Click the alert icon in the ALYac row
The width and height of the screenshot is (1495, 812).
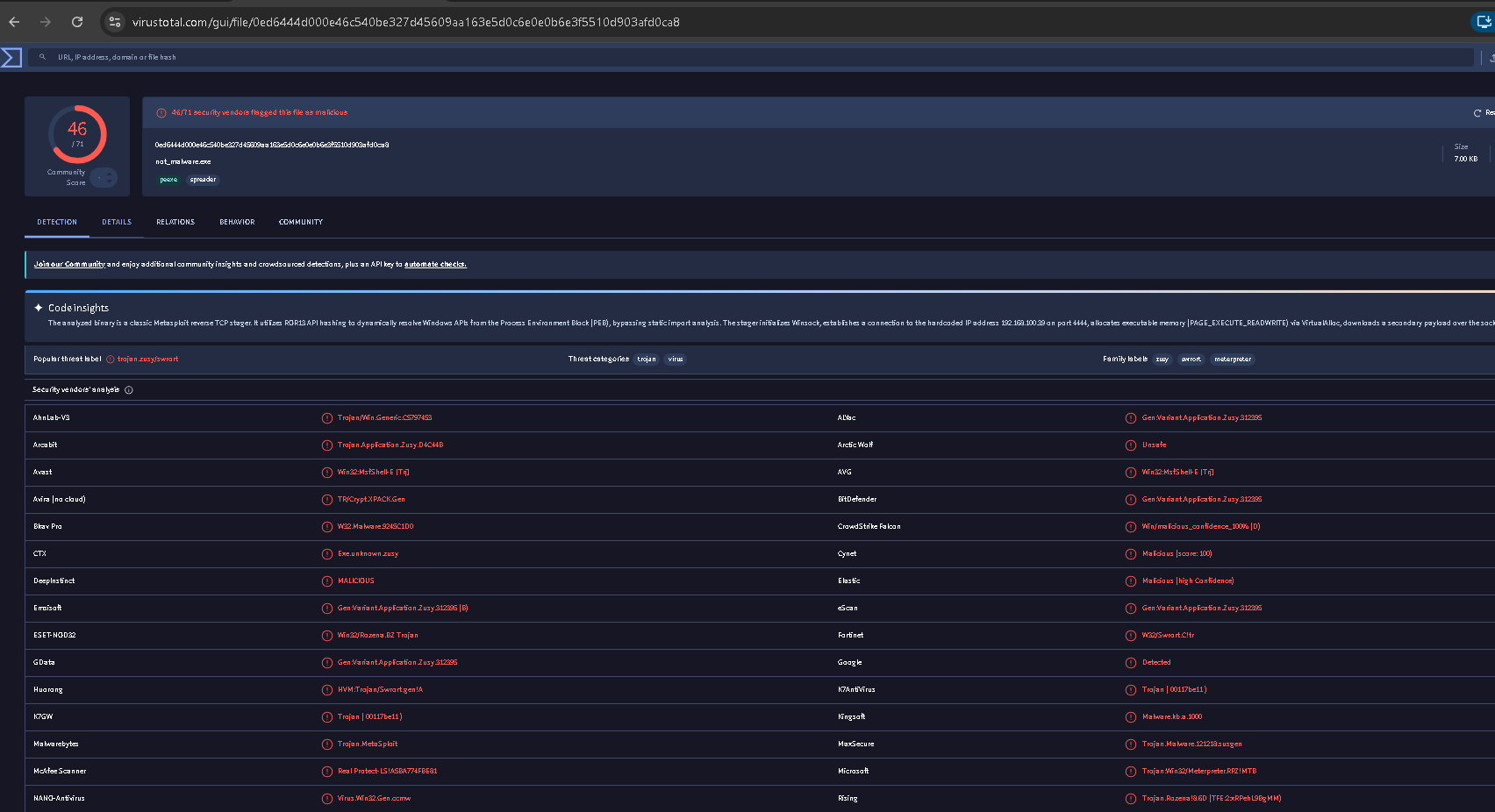(1131, 418)
